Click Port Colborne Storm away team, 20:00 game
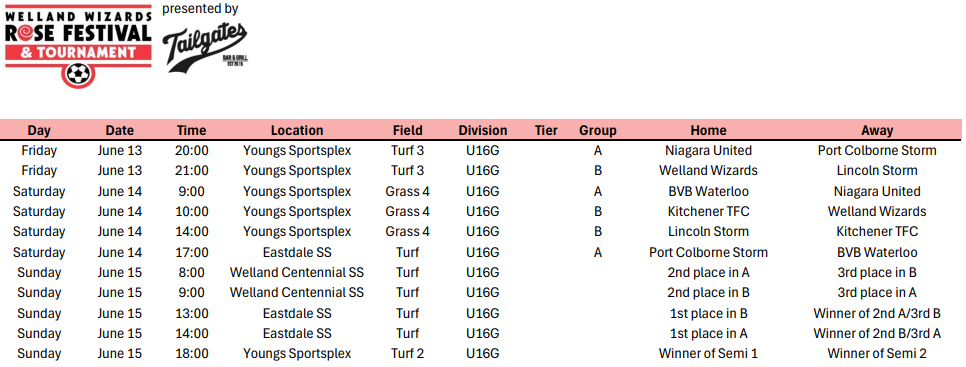This screenshot has width=966, height=367. coord(877,150)
